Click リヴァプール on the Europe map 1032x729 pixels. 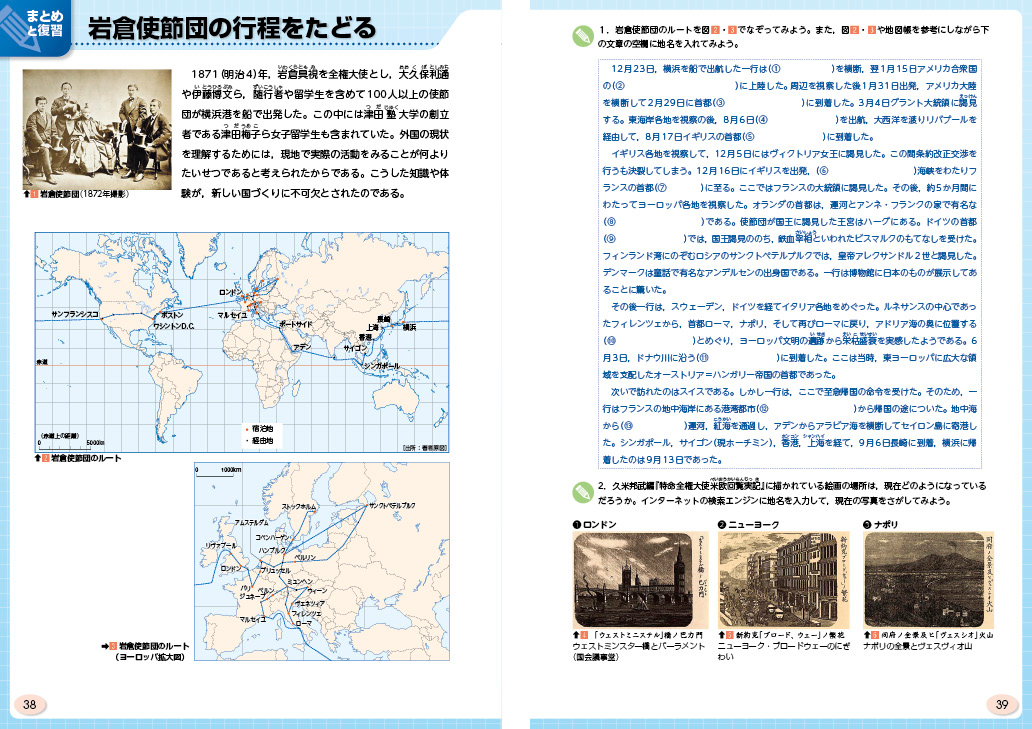coord(220,545)
